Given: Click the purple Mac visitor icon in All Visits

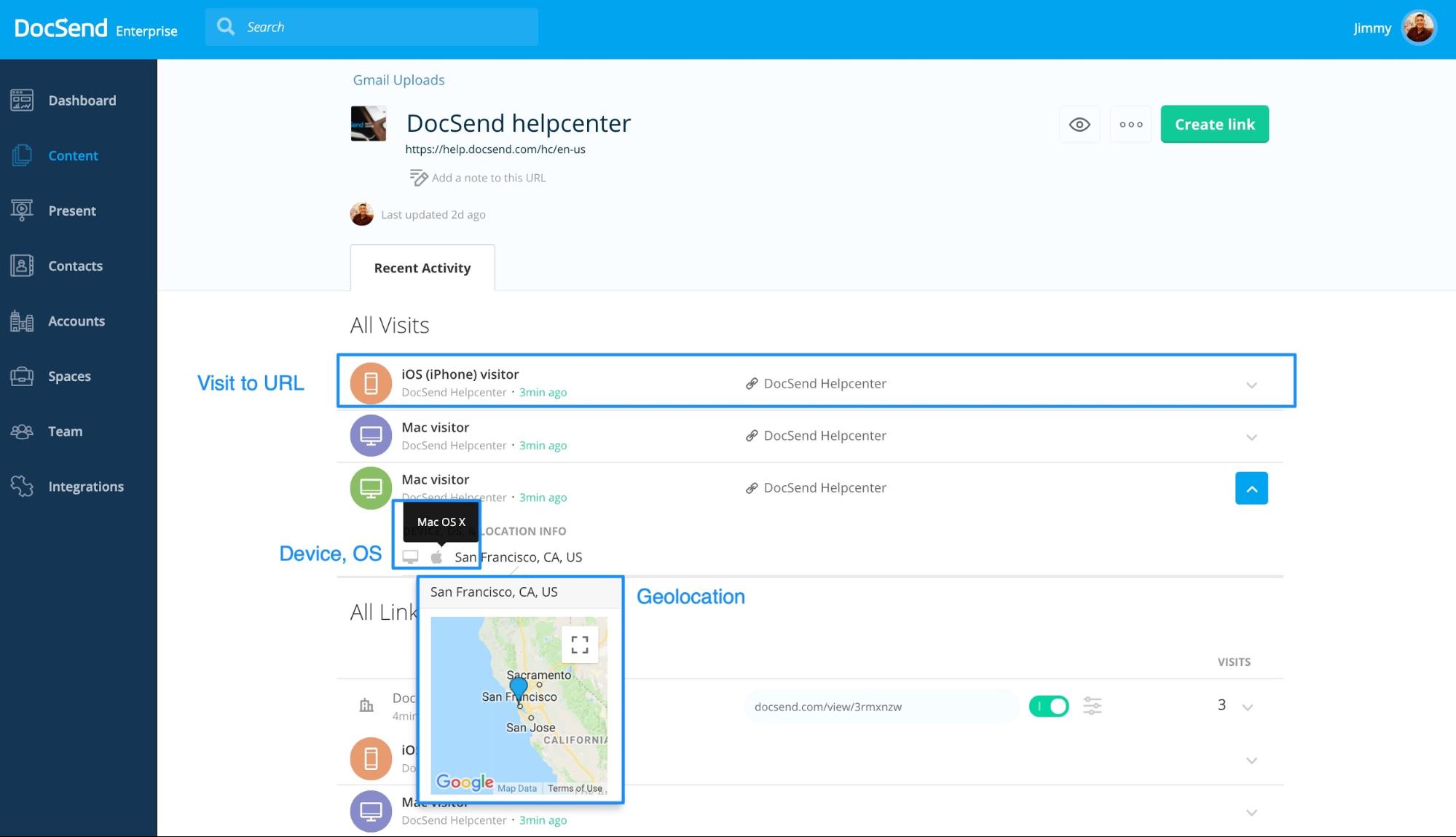Looking at the screenshot, I should click(371, 436).
